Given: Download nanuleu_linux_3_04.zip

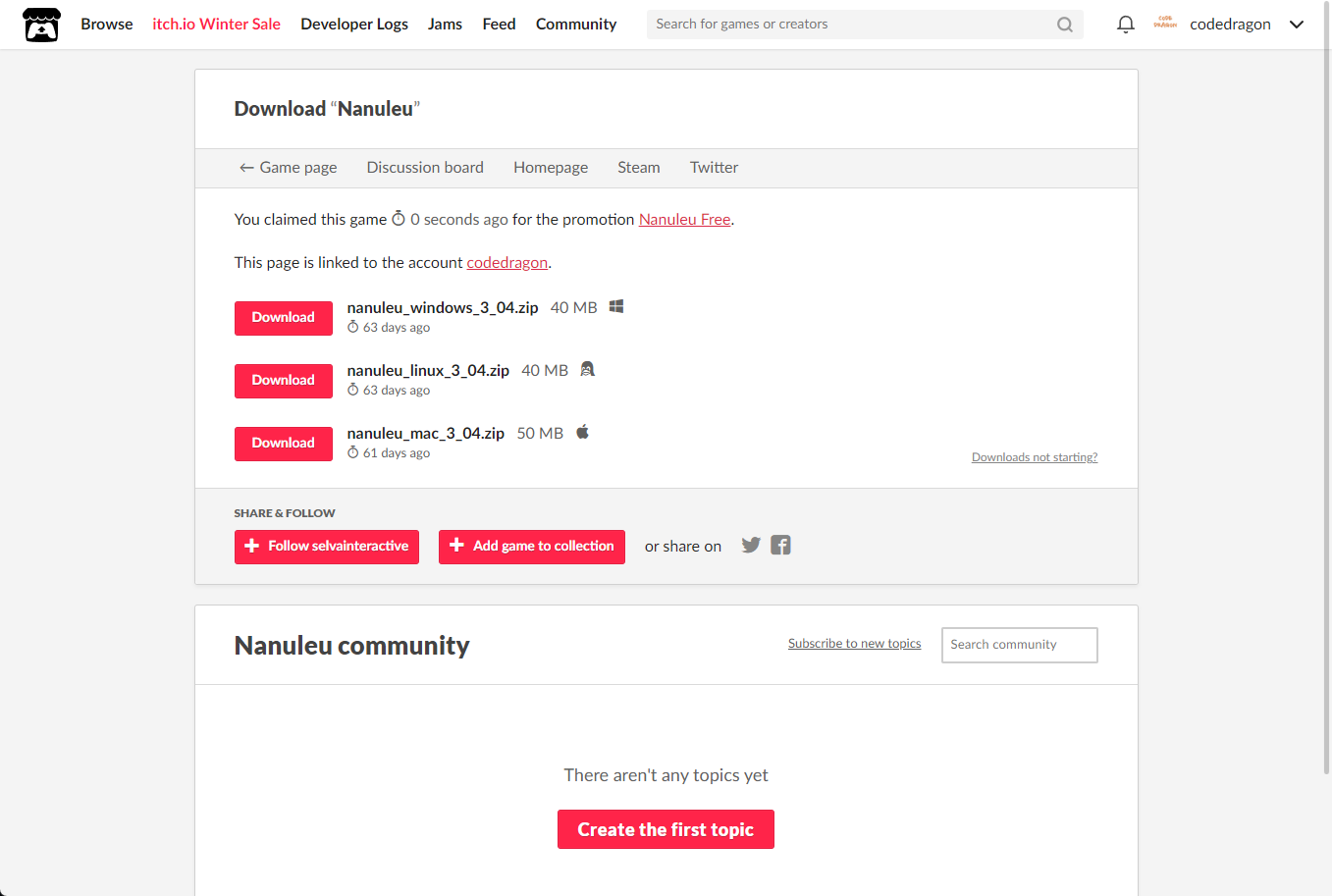Looking at the screenshot, I should pyautogui.click(x=284, y=381).
